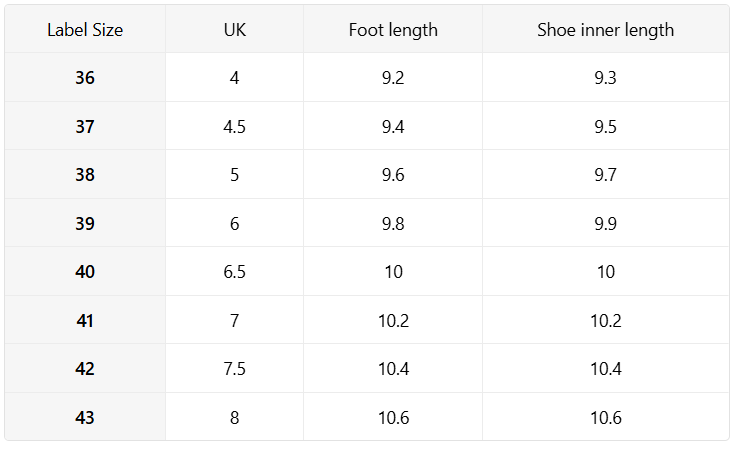Select label size 43 row header
Image resolution: width=733 pixels, height=449 pixels.
[x=85, y=417]
